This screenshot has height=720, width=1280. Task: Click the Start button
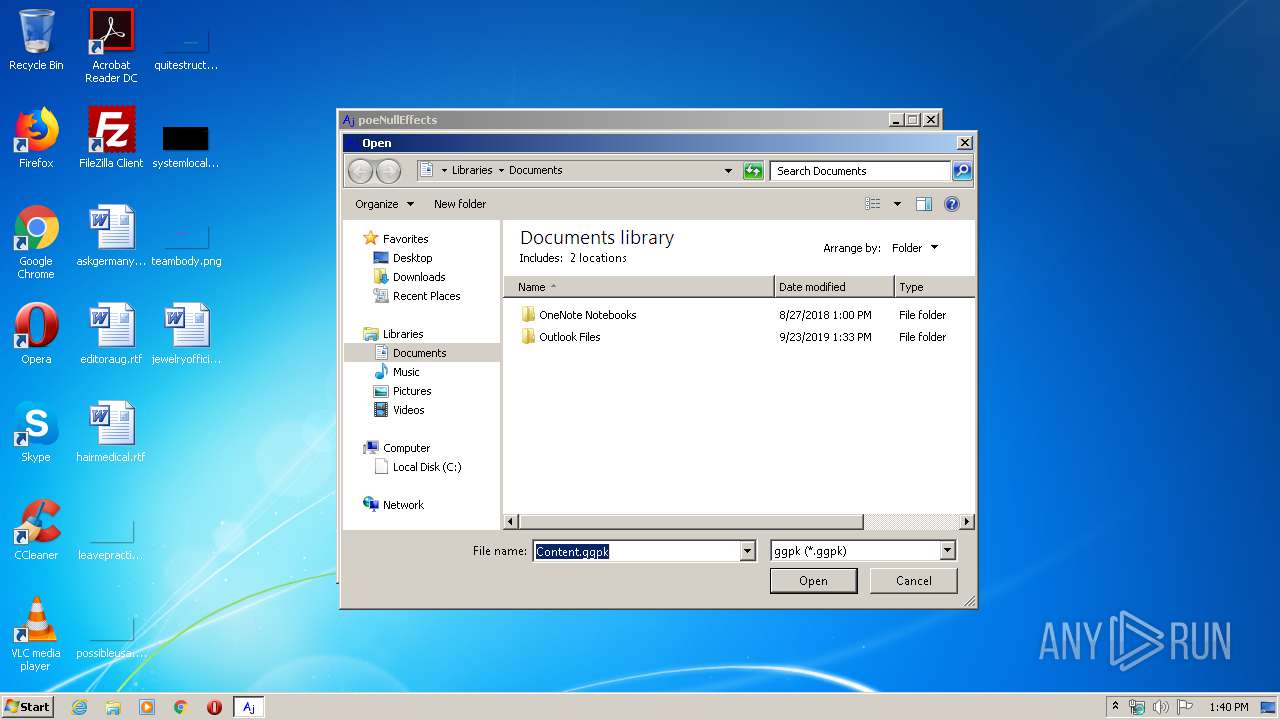point(27,707)
